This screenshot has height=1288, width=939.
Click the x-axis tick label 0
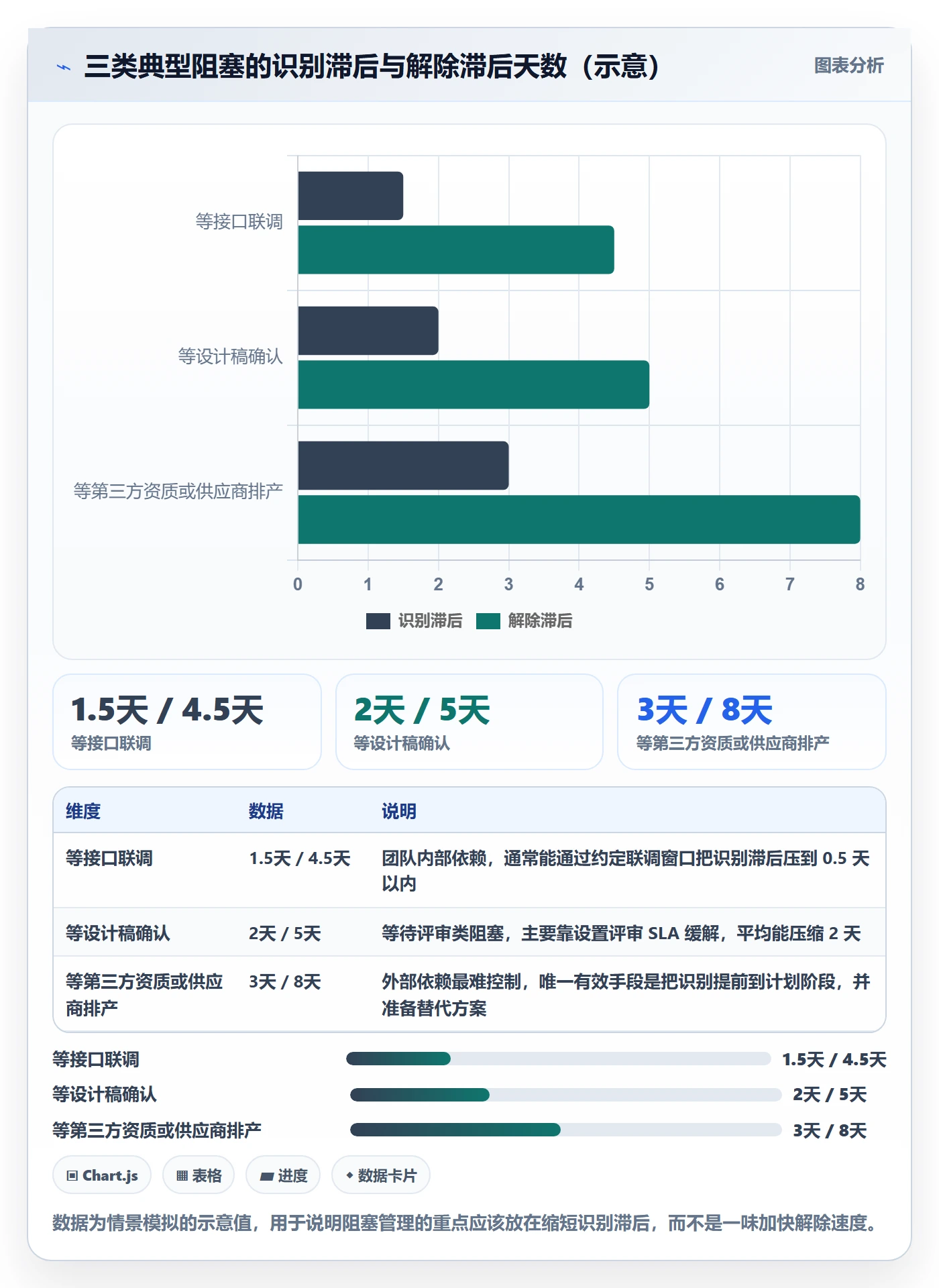coord(298,584)
